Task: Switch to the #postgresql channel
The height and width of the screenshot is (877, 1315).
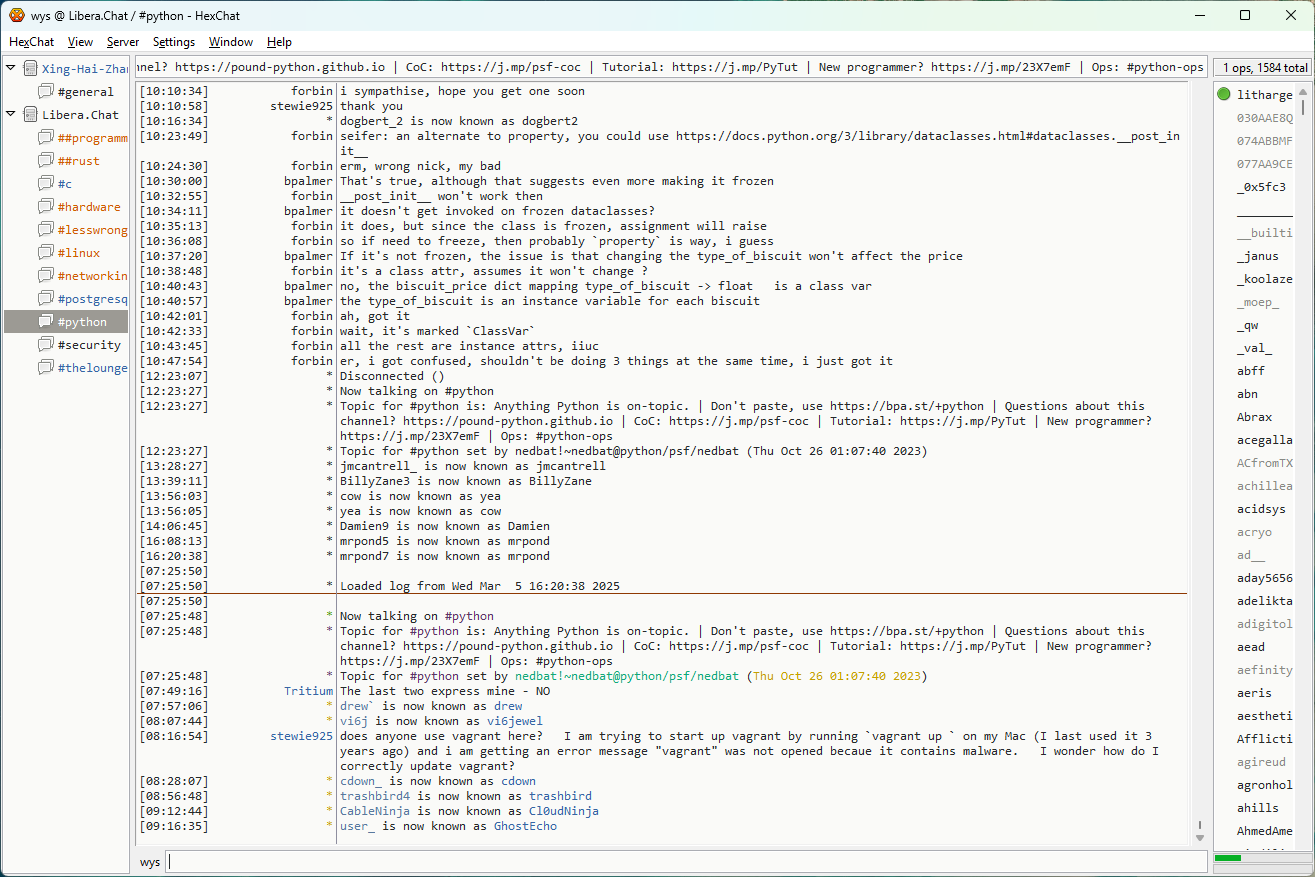Action: point(92,299)
